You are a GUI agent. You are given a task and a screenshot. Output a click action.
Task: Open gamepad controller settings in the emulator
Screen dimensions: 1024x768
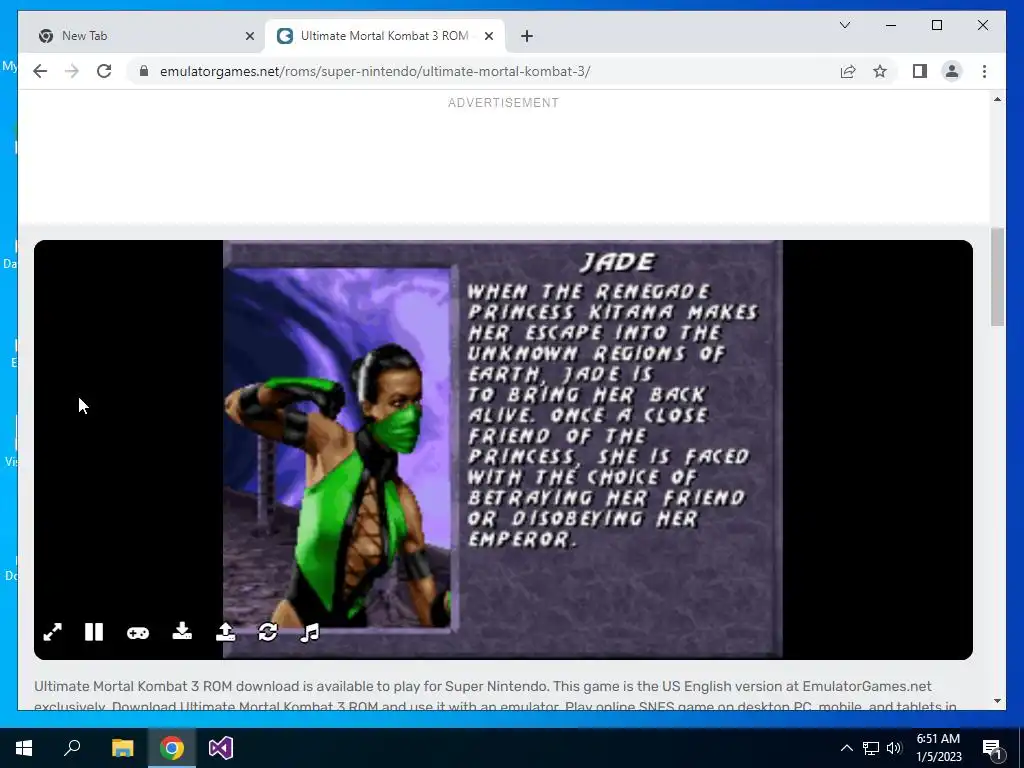[138, 633]
